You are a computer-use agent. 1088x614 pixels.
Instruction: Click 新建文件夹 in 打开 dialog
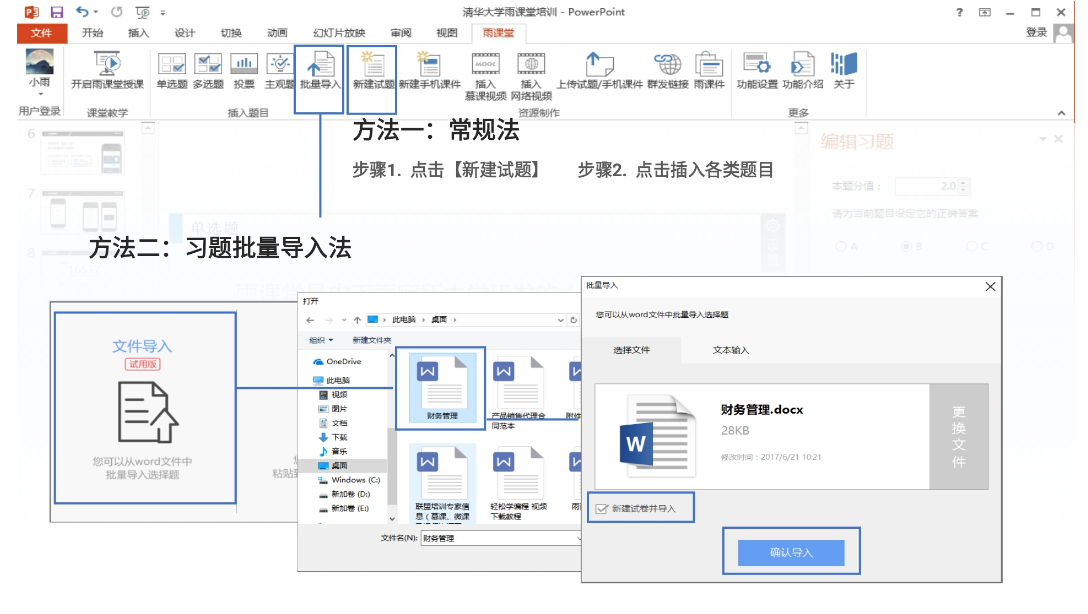(371, 340)
